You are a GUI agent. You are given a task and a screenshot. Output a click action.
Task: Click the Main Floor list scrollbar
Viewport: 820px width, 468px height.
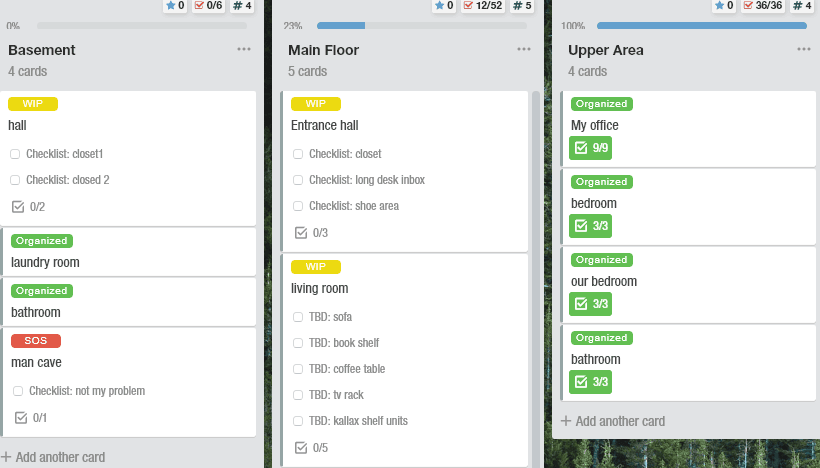(536, 279)
